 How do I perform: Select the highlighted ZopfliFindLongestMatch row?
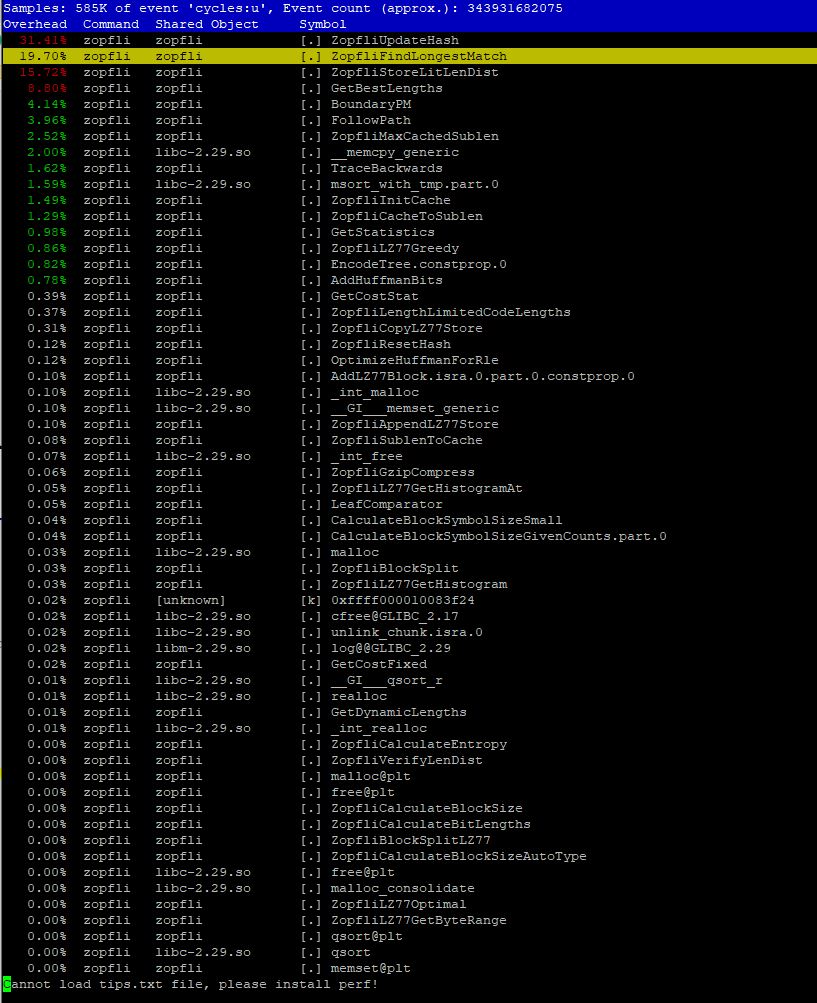tap(409, 56)
